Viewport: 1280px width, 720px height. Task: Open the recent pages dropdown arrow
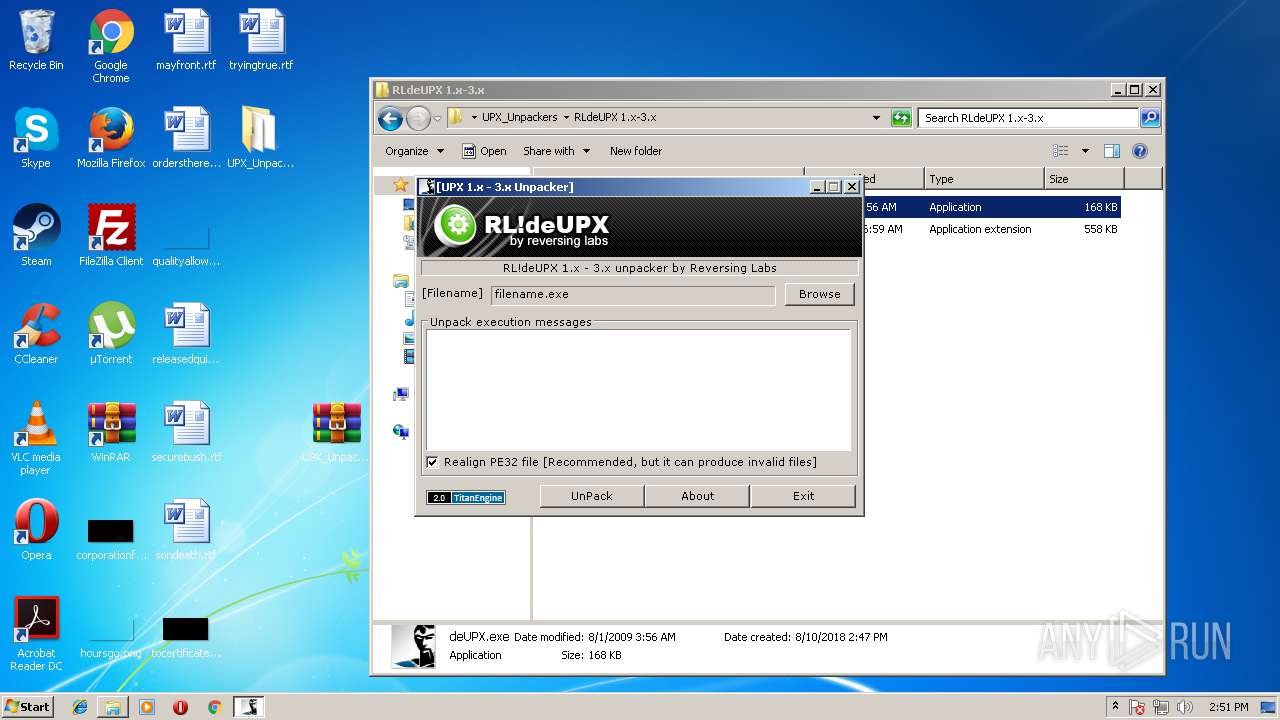(x=437, y=119)
